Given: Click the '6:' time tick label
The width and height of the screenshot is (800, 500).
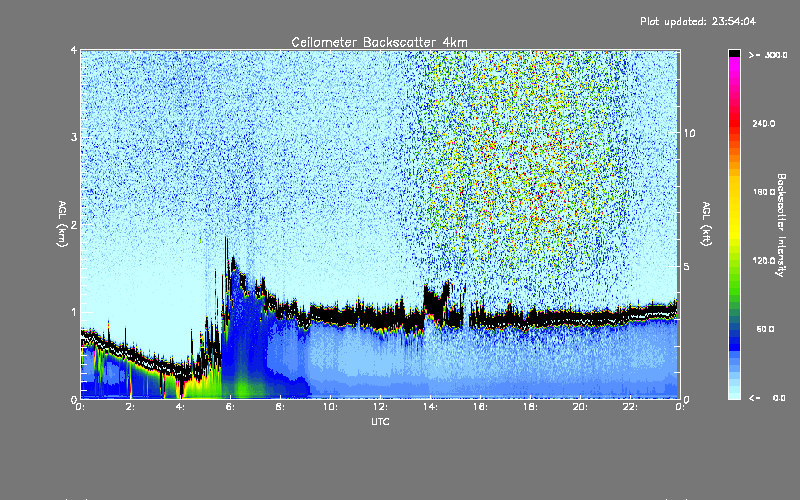Looking at the screenshot, I should [230, 407].
